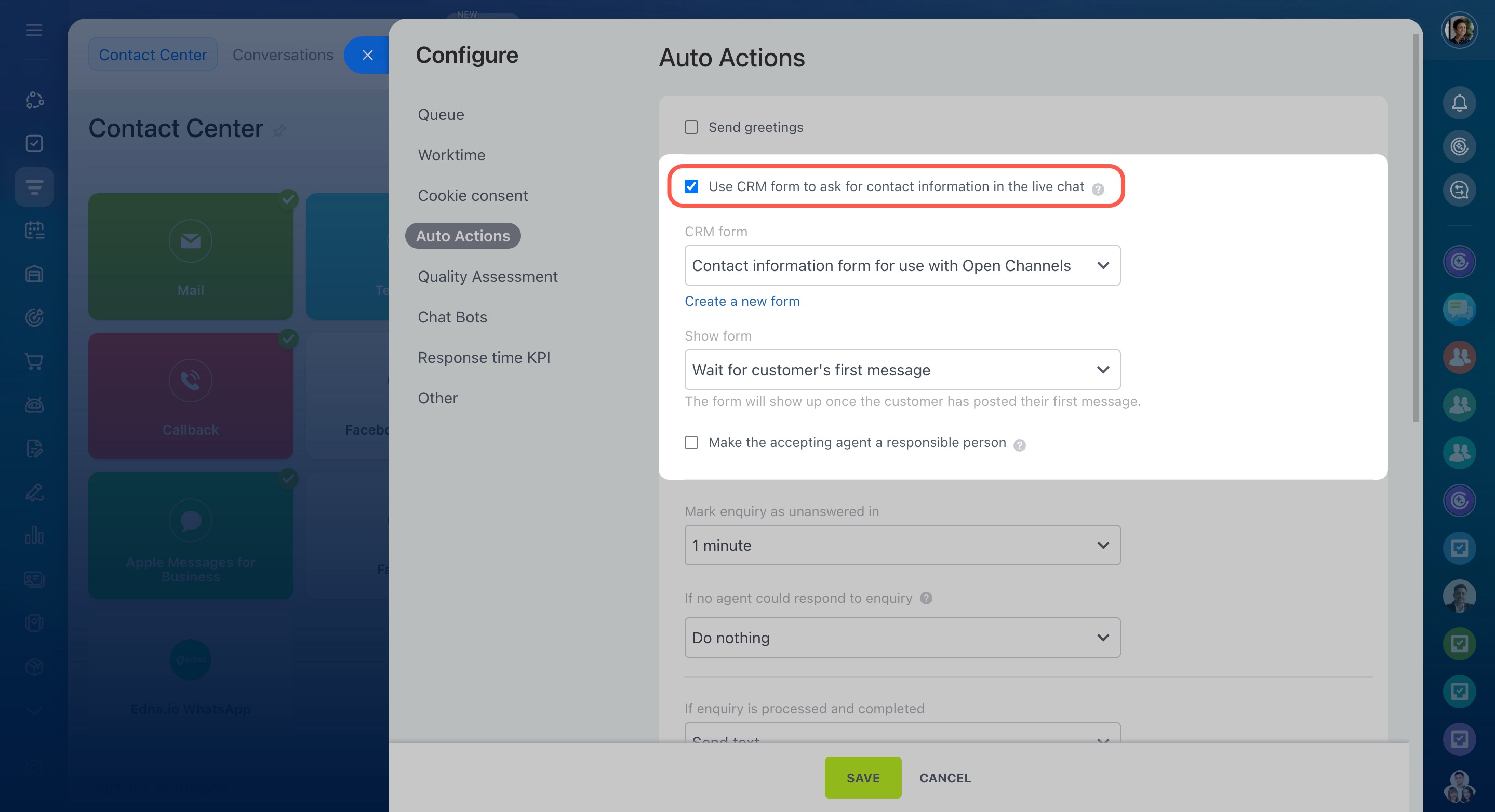This screenshot has width=1495, height=812.
Task: Open the Other settings section
Action: pos(437,398)
